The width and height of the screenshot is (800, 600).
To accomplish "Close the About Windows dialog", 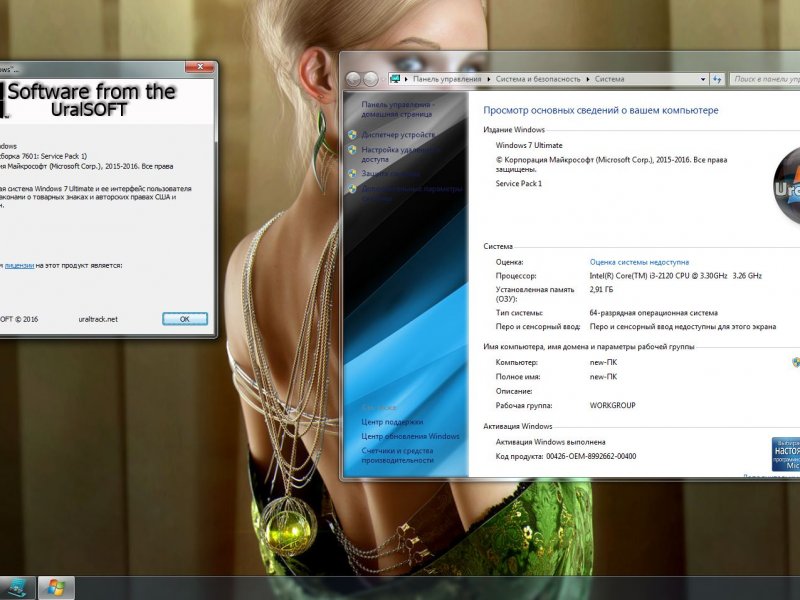I will click(x=199, y=67).
